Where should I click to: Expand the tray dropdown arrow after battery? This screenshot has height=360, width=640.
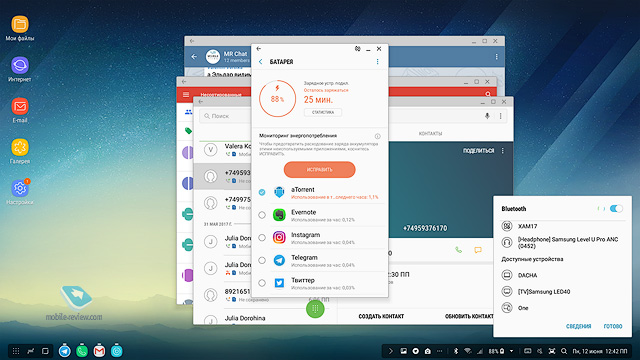(x=511, y=351)
